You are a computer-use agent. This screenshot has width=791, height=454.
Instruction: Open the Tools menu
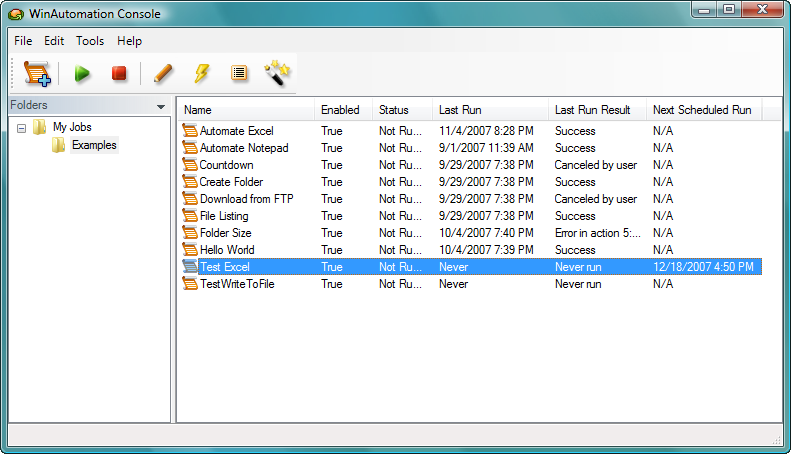tap(90, 41)
